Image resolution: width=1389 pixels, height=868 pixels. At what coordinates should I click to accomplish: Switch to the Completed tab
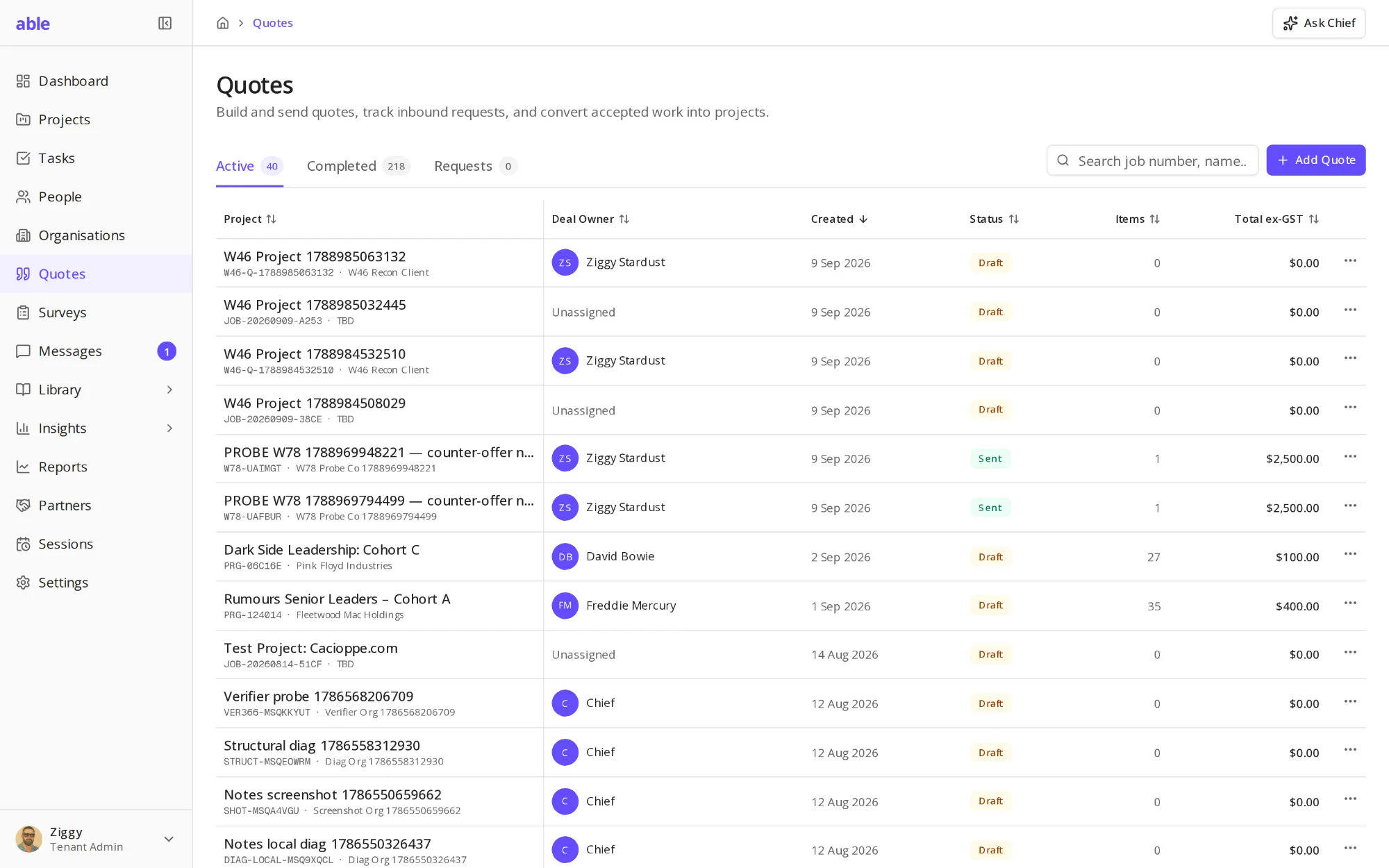tap(358, 166)
